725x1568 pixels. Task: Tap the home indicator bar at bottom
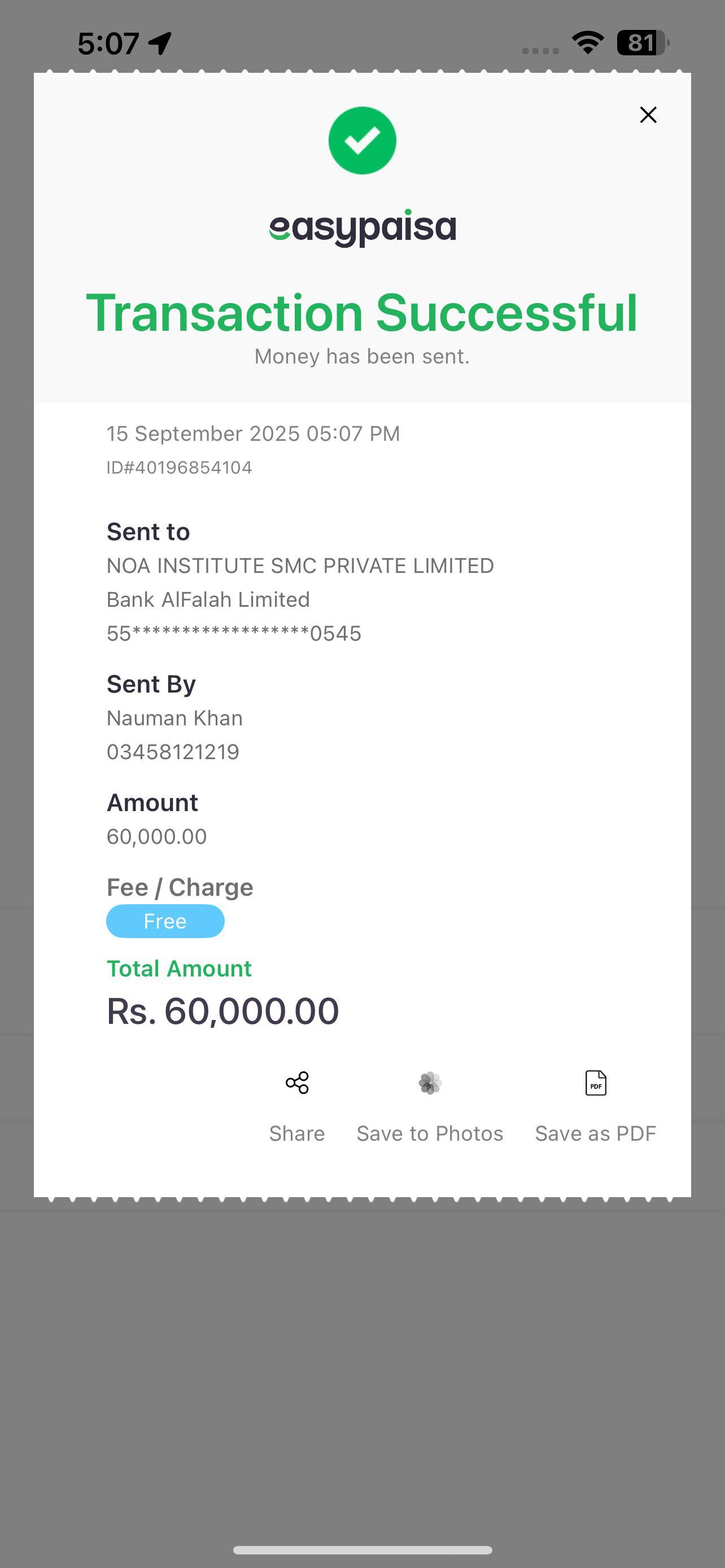click(x=362, y=1549)
